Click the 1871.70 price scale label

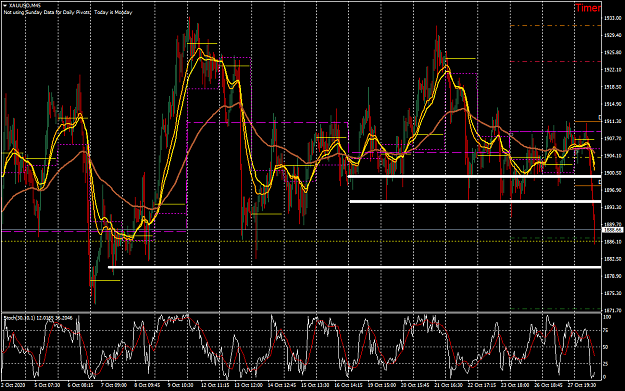point(613,310)
